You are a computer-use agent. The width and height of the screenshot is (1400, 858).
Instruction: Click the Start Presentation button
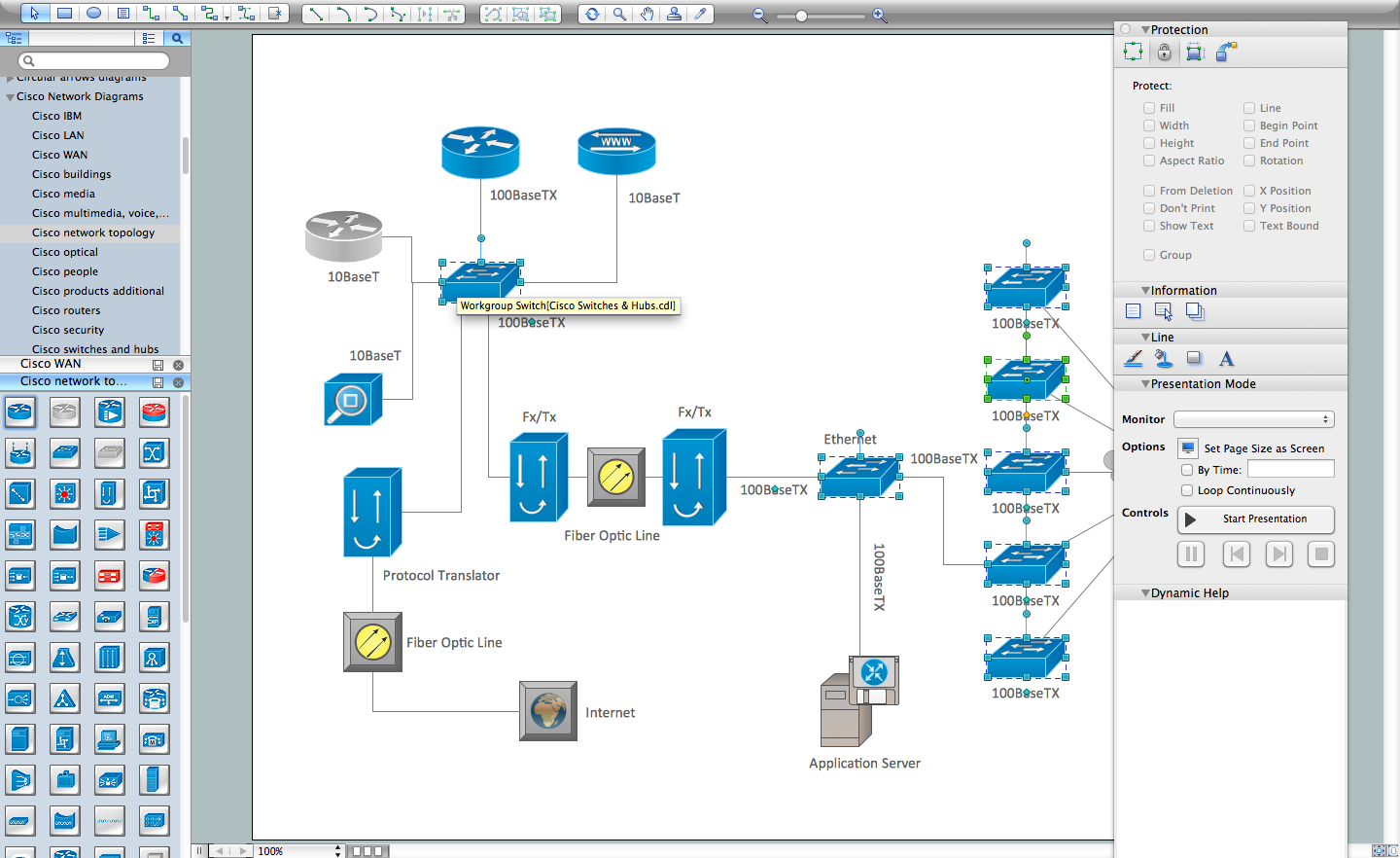pyautogui.click(x=1255, y=519)
